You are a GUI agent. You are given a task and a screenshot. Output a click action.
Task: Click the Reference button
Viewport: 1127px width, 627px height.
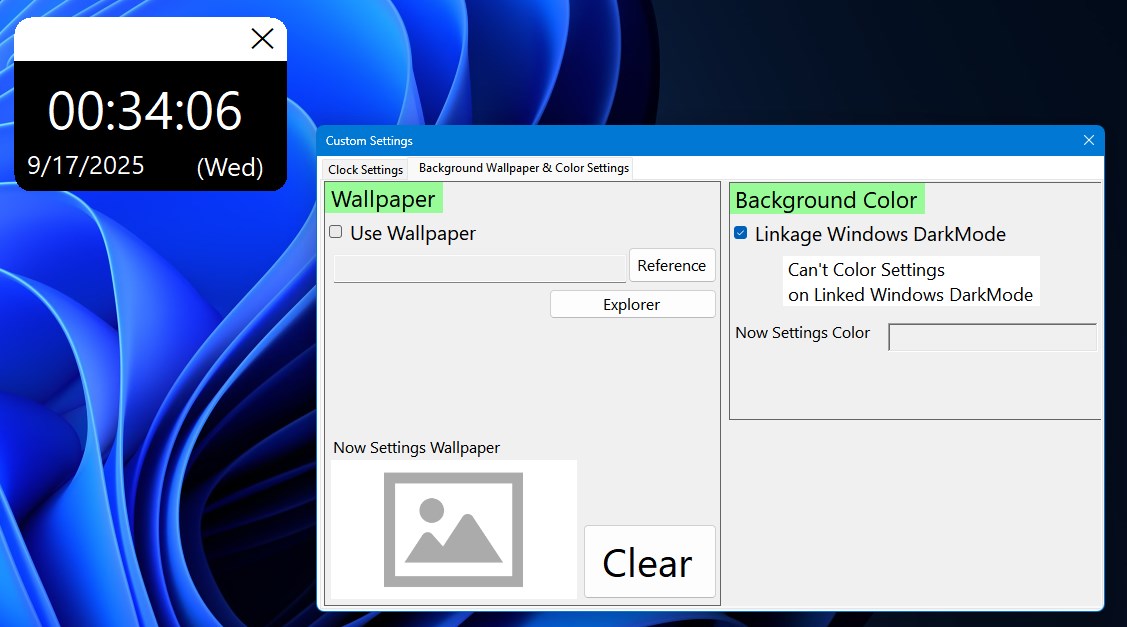point(672,265)
